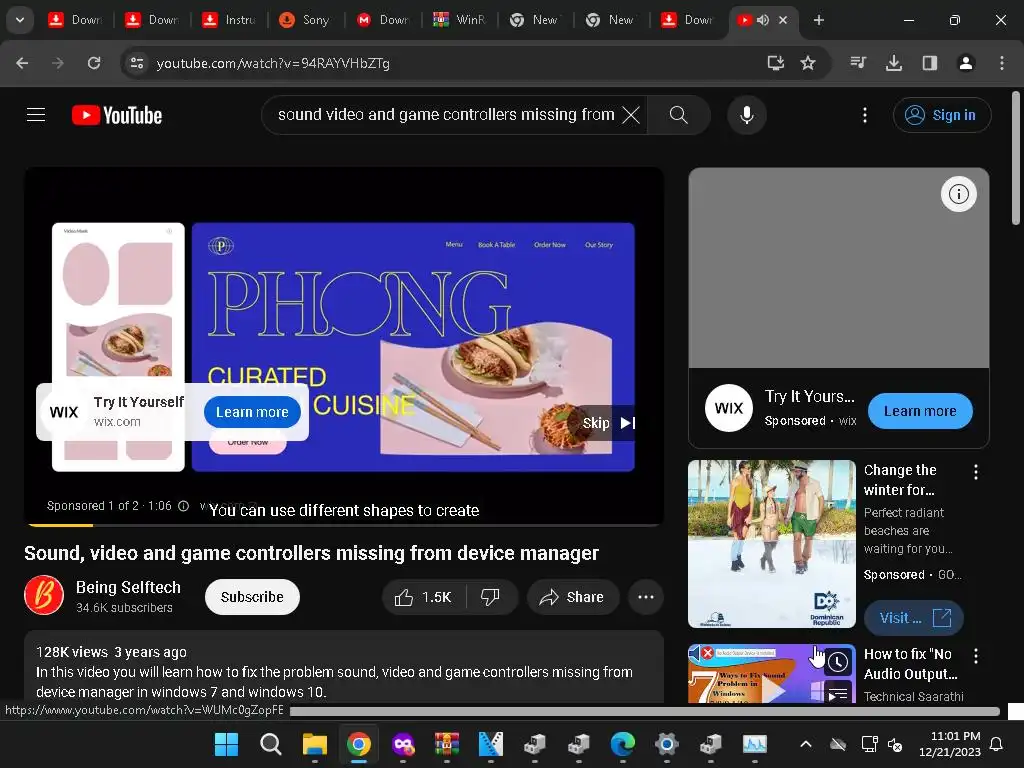
Task: Switch to the first New tab
Action: (536, 20)
